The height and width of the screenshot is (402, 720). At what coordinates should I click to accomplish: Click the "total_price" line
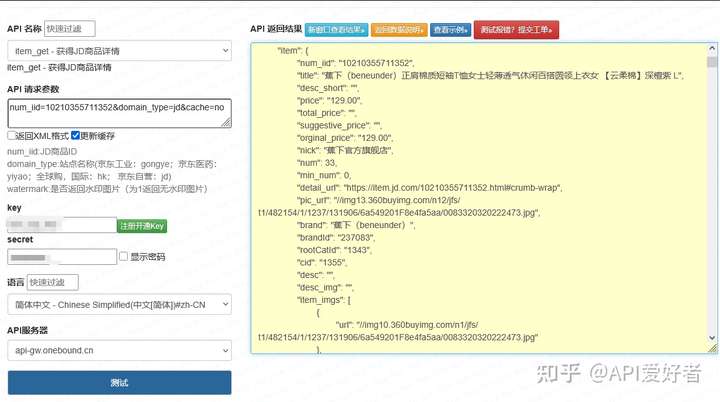[326, 113]
